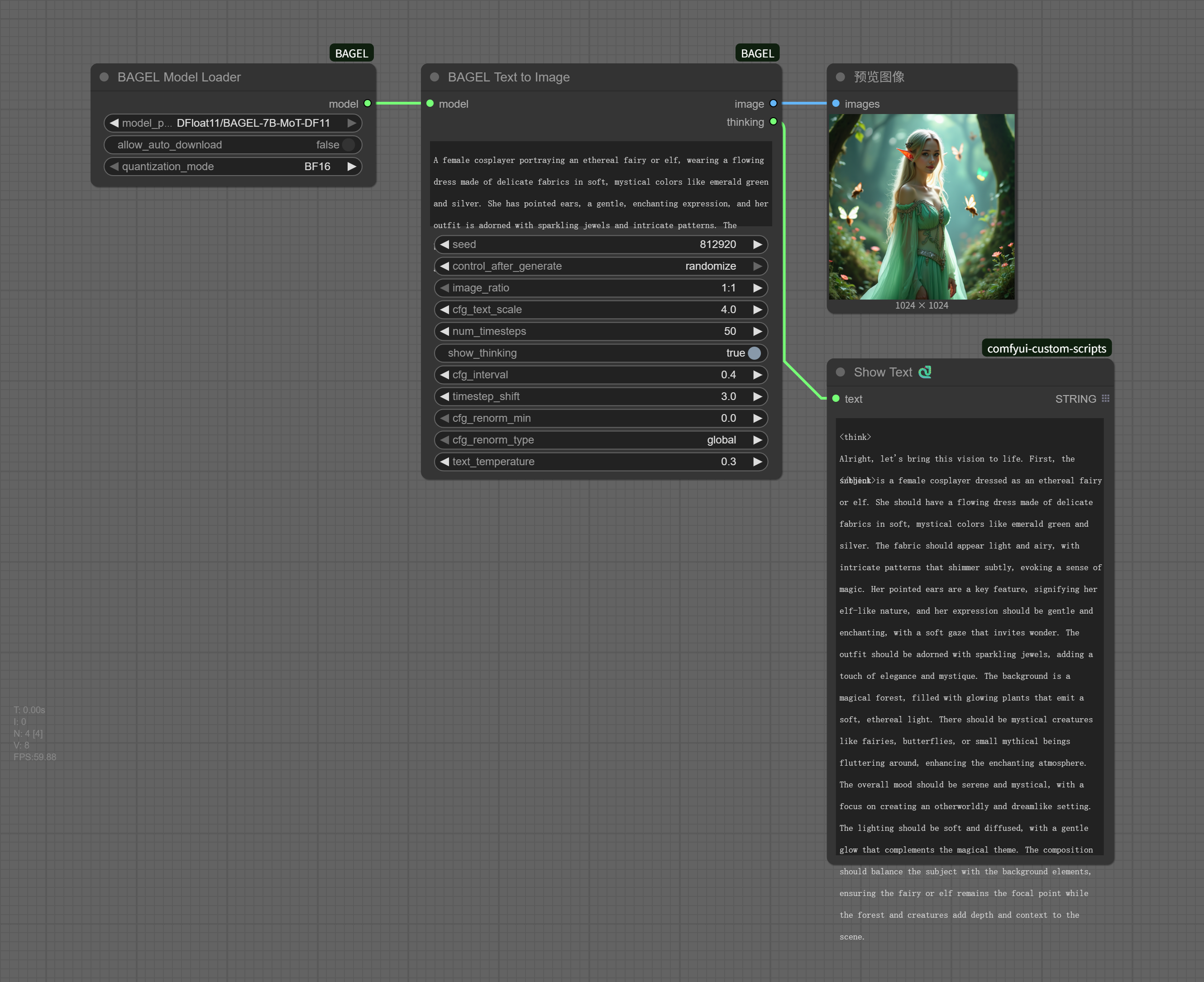Open quantization_mode BF16 dropdown

(233, 167)
